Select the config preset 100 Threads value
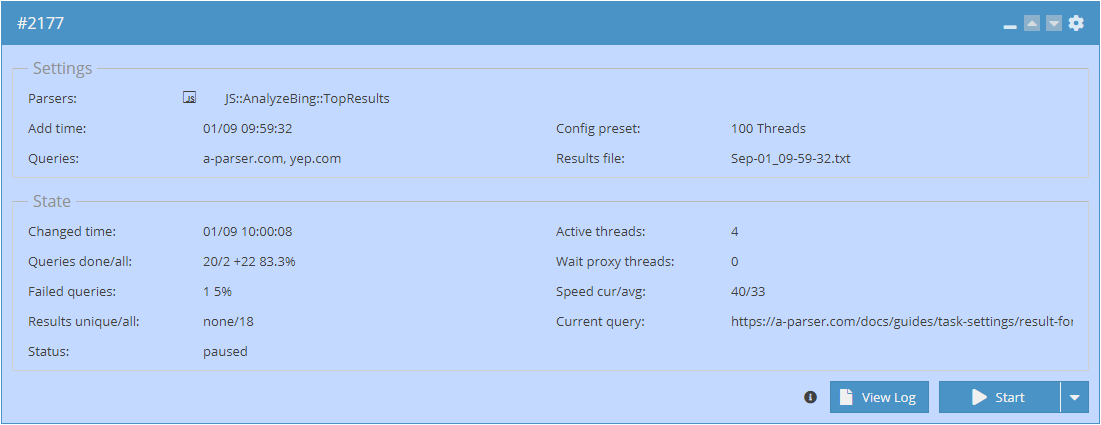The image size is (1101, 425). click(x=768, y=129)
